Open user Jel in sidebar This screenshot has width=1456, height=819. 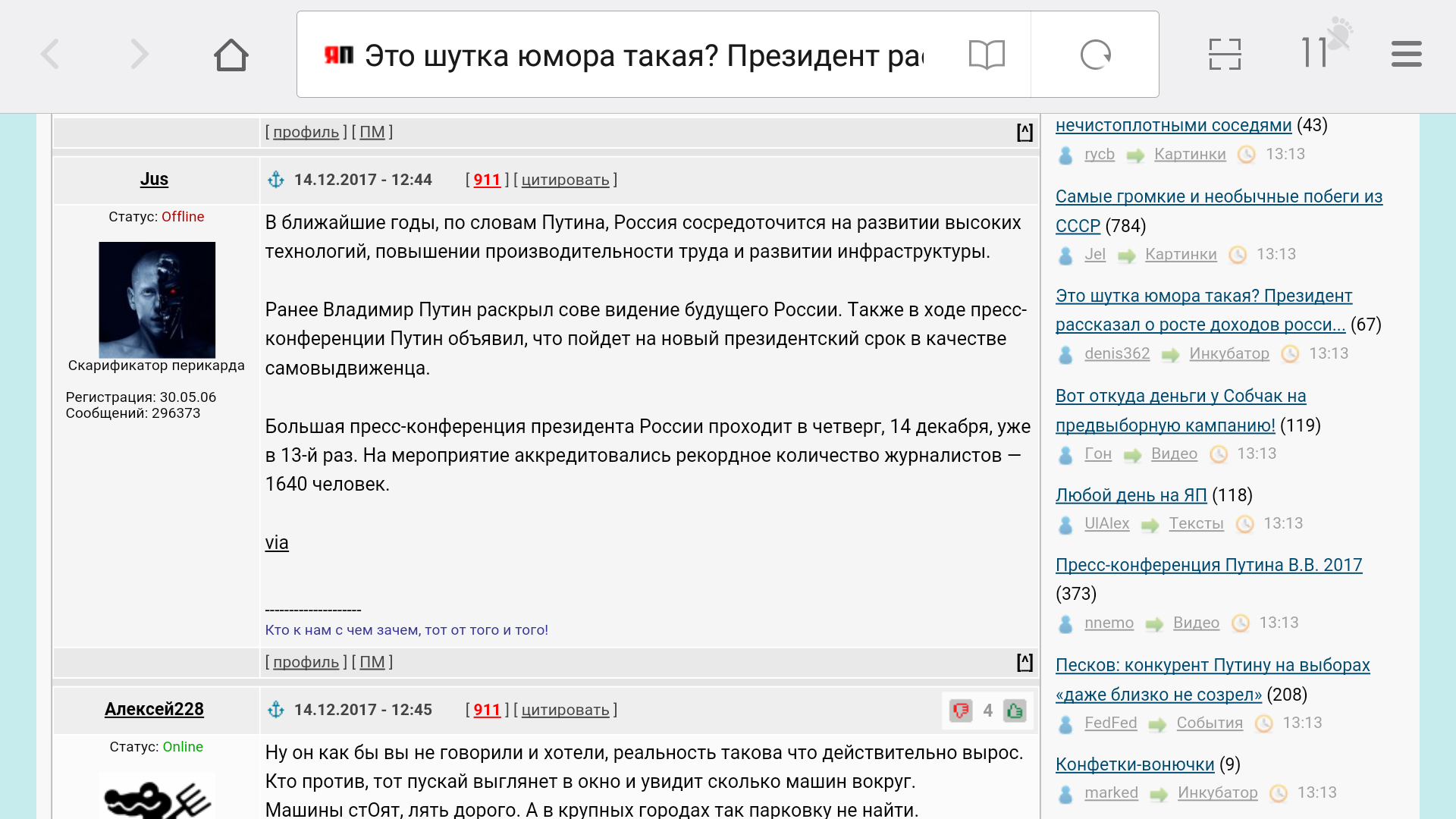pos(1095,254)
